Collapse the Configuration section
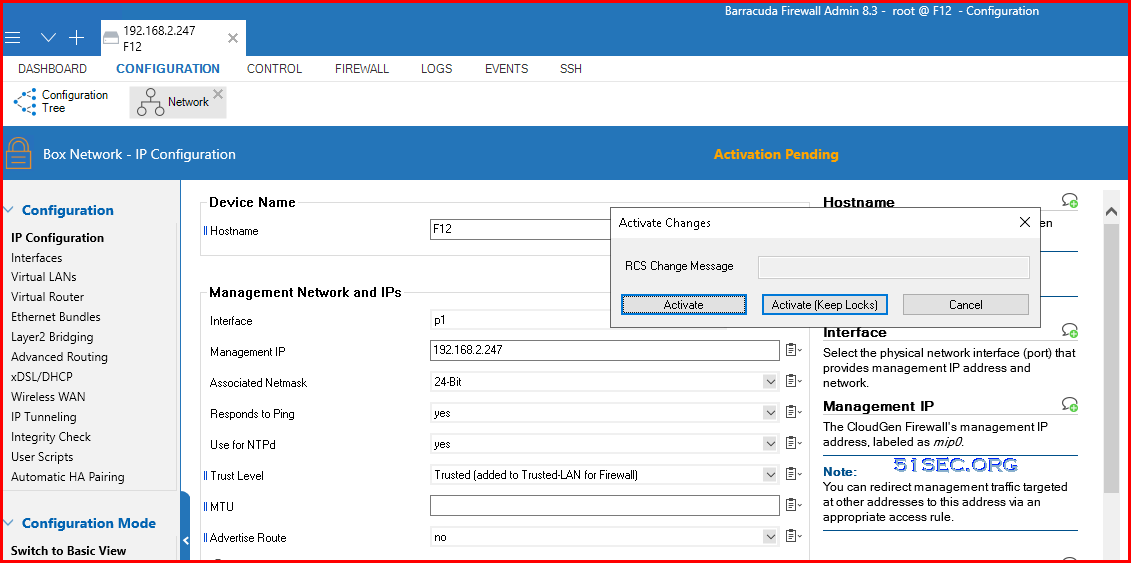The image size is (1131, 563). (9, 210)
